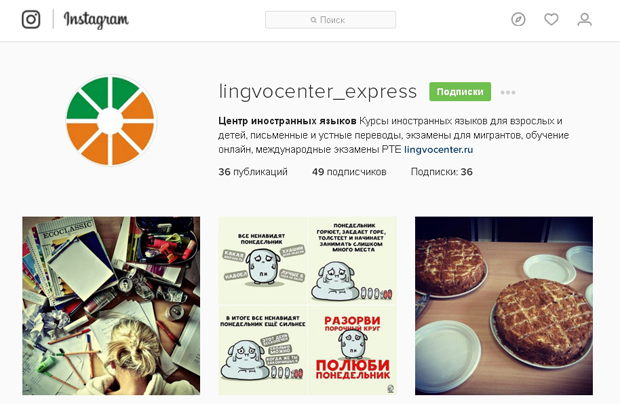620x404 pixels.
Task: Open the Explore compass icon
Action: [518, 19]
